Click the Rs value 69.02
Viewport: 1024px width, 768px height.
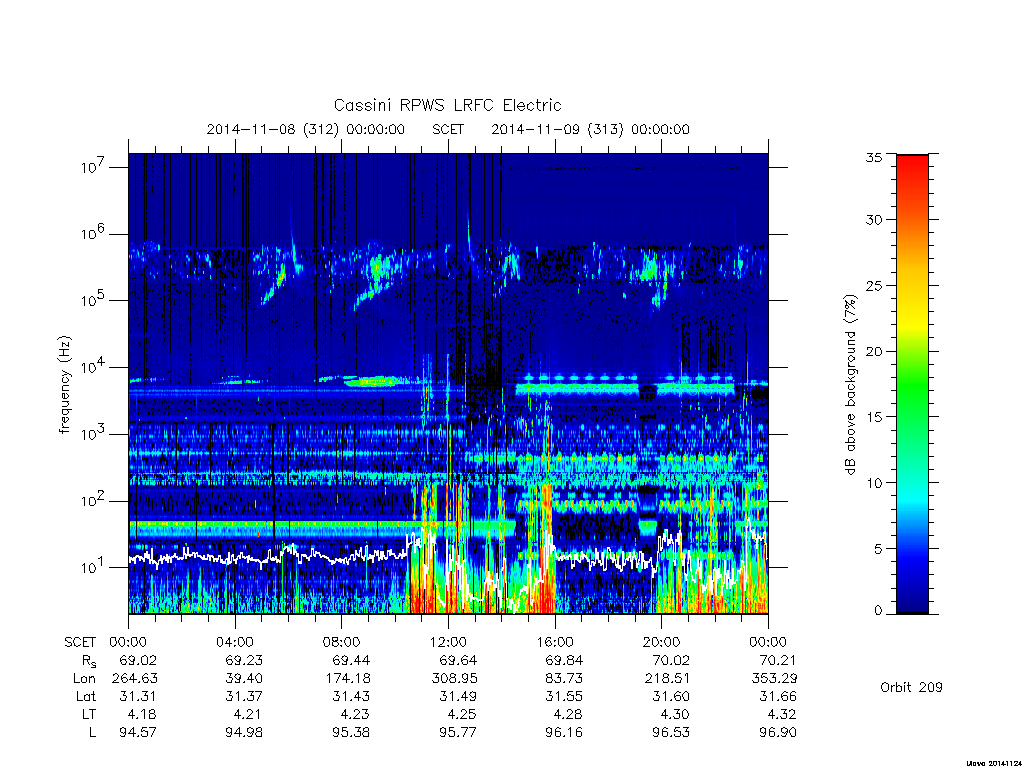pos(137,660)
